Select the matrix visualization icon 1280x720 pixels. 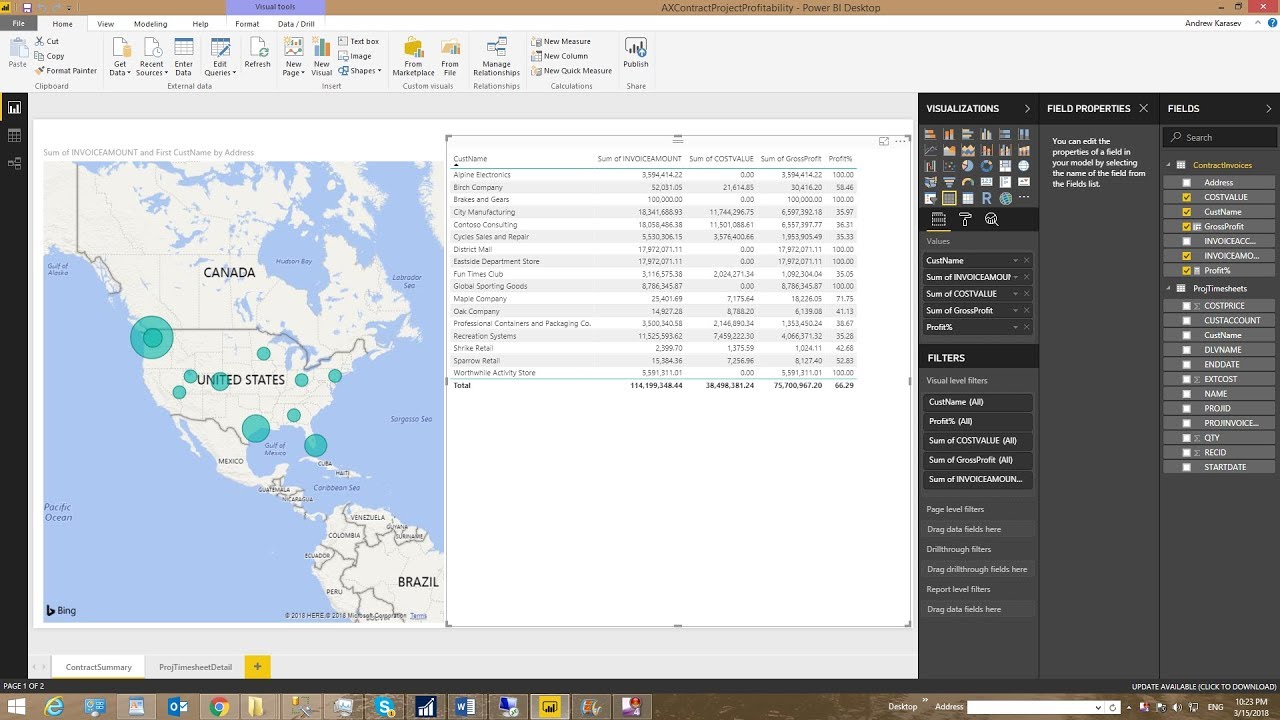[x=968, y=198]
